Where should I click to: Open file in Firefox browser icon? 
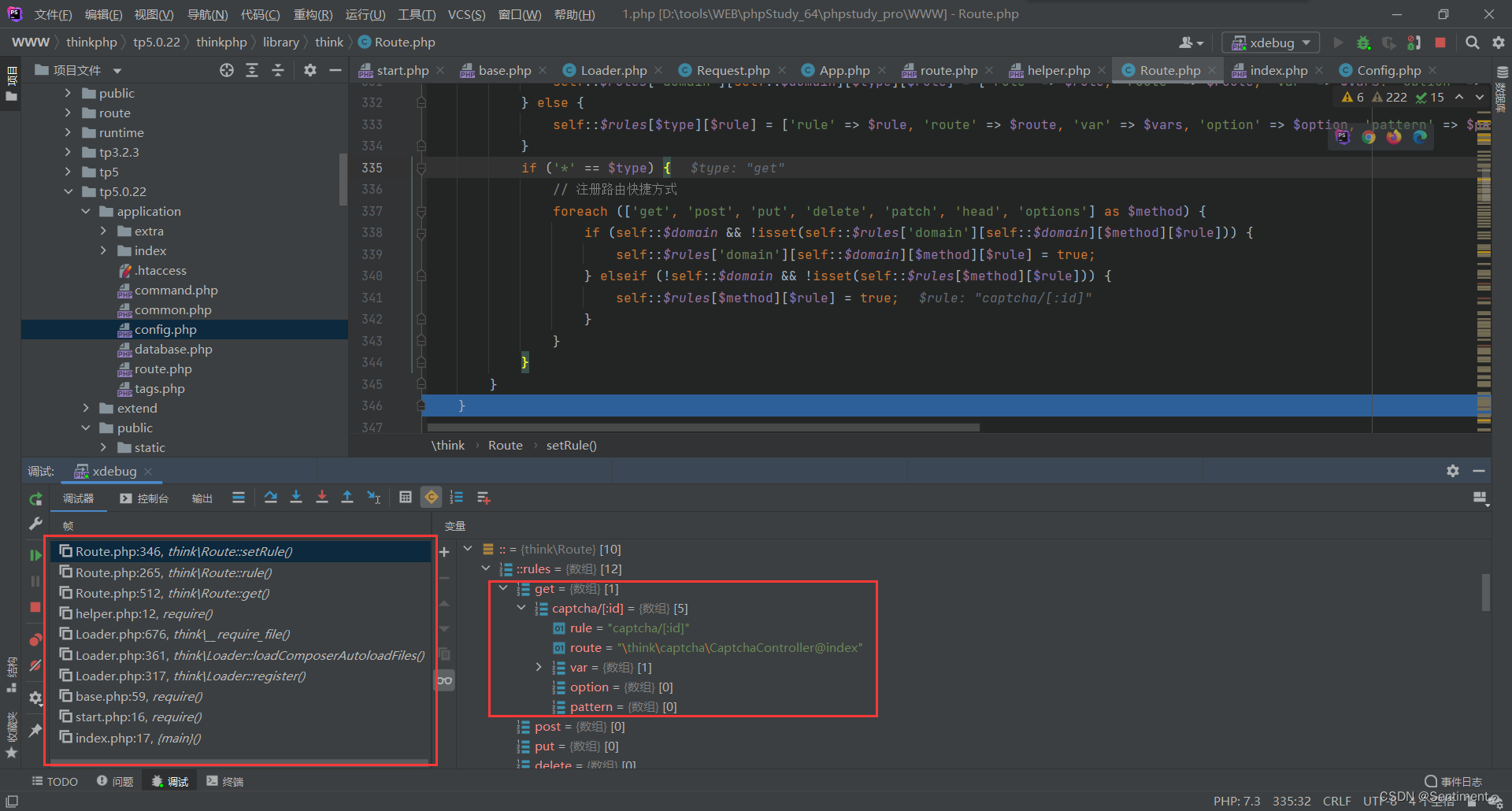pos(1394,137)
